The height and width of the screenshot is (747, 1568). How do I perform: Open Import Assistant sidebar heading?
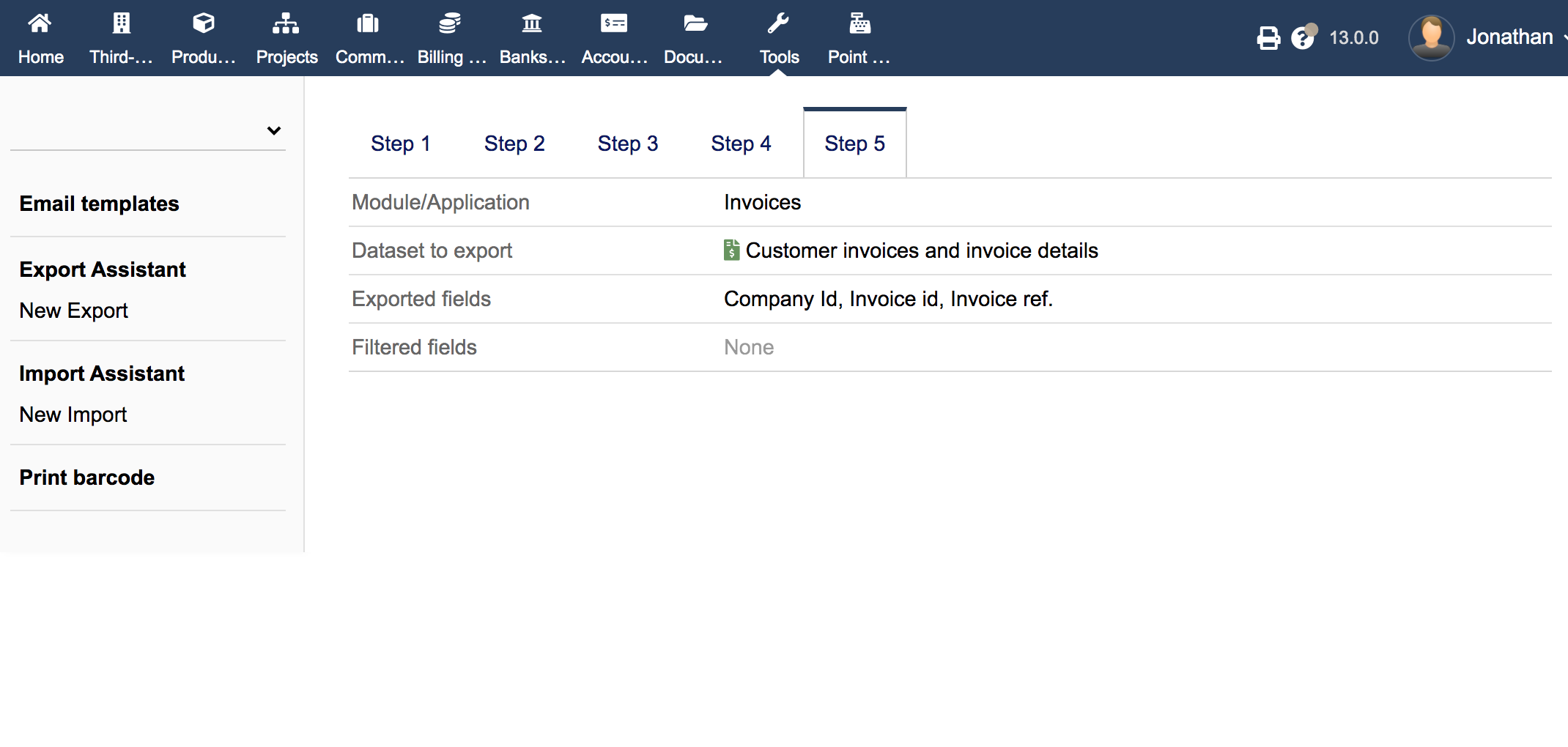pyautogui.click(x=102, y=373)
